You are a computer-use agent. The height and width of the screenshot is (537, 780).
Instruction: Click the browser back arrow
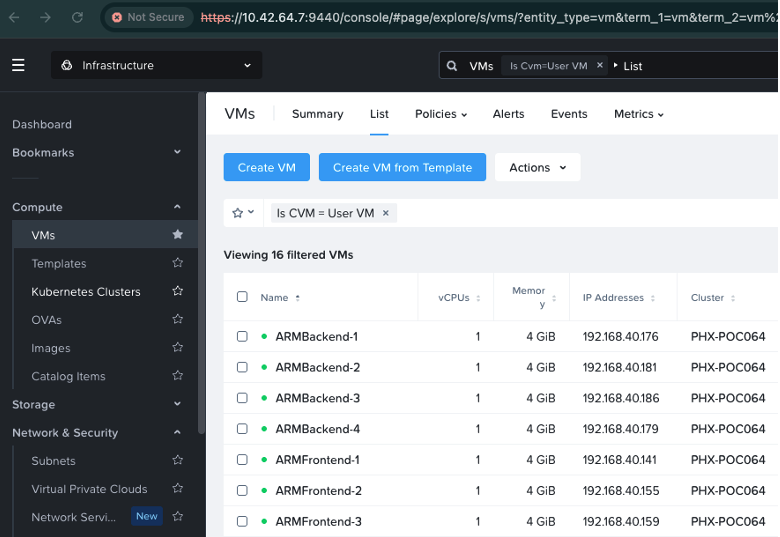14,17
